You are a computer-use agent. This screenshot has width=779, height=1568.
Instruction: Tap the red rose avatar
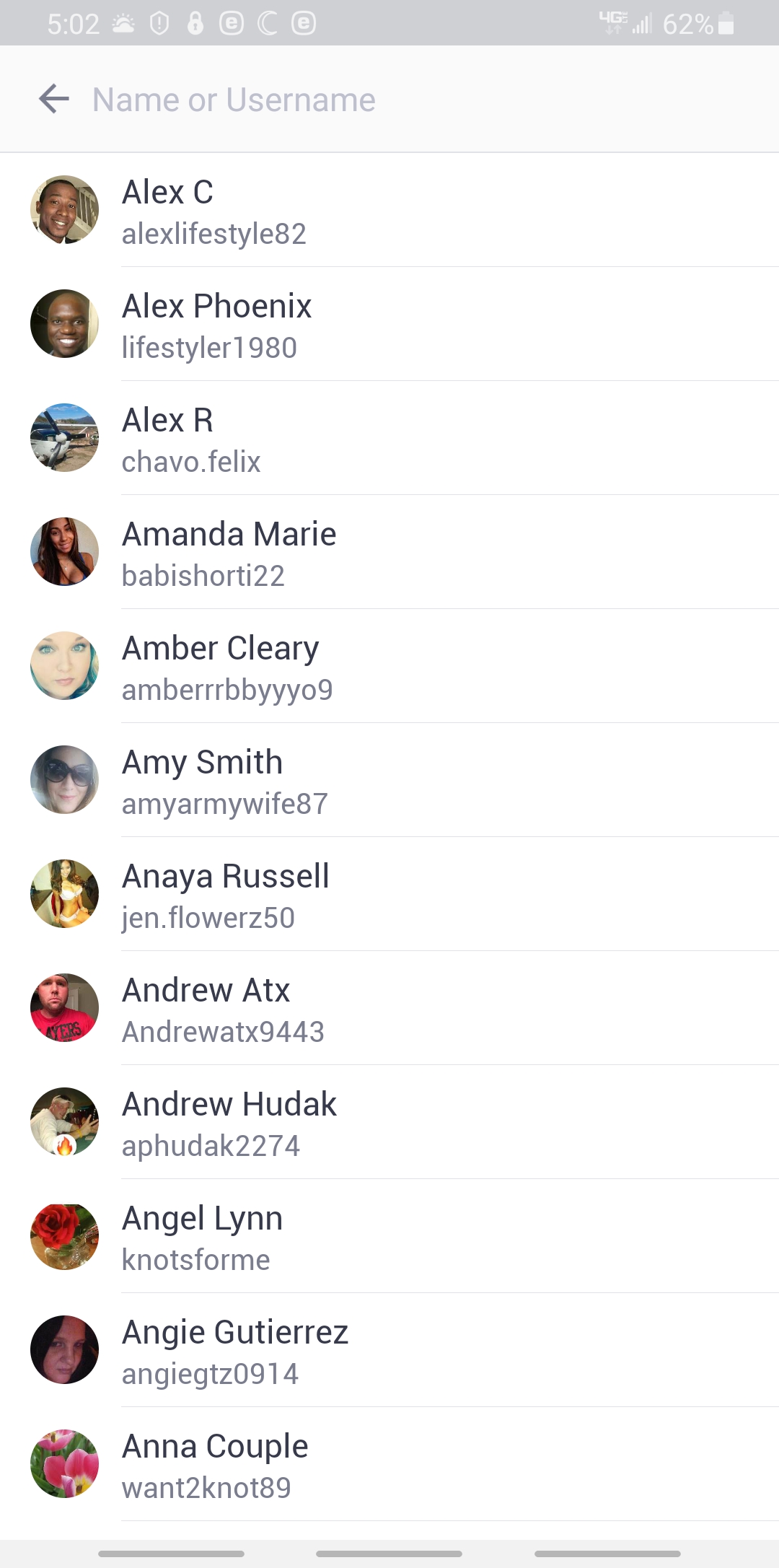click(x=64, y=1236)
